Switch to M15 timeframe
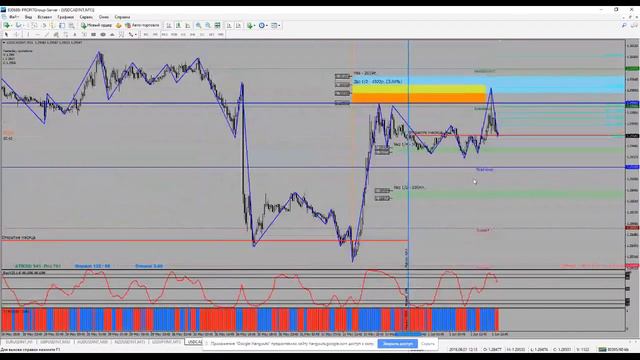The width and height of the screenshot is (640, 360). coord(164,35)
